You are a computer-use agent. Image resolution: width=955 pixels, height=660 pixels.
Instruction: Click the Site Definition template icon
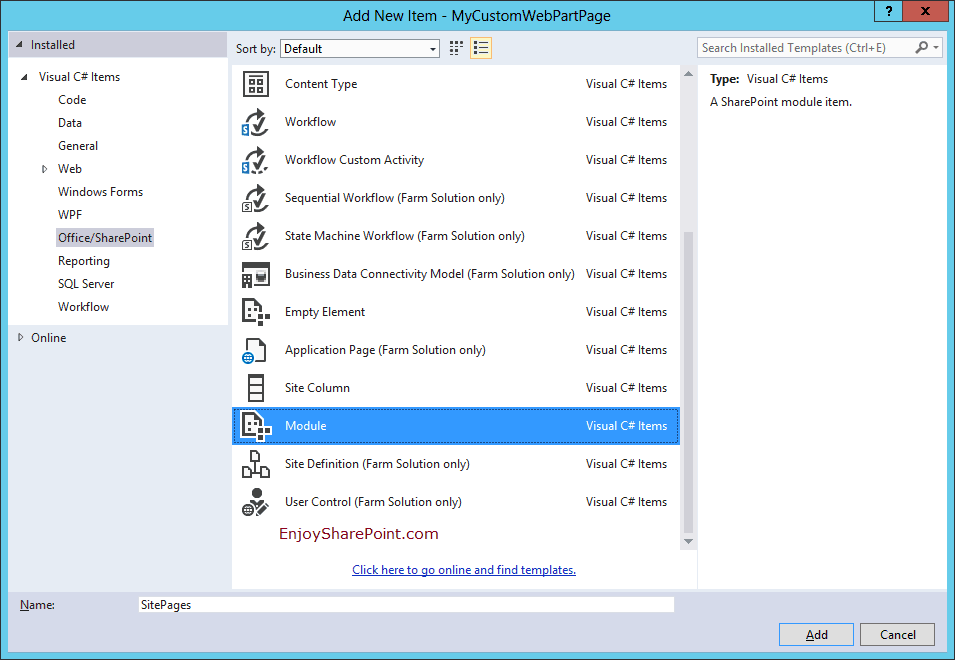(x=256, y=464)
